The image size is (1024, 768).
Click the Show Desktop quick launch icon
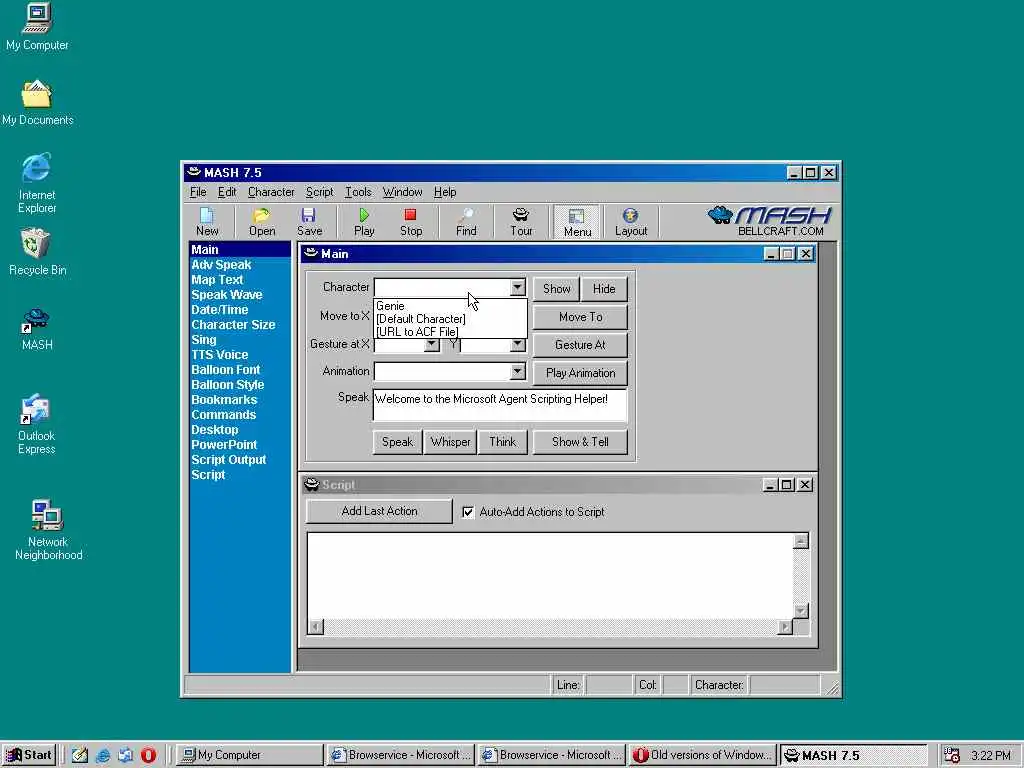tap(80, 755)
